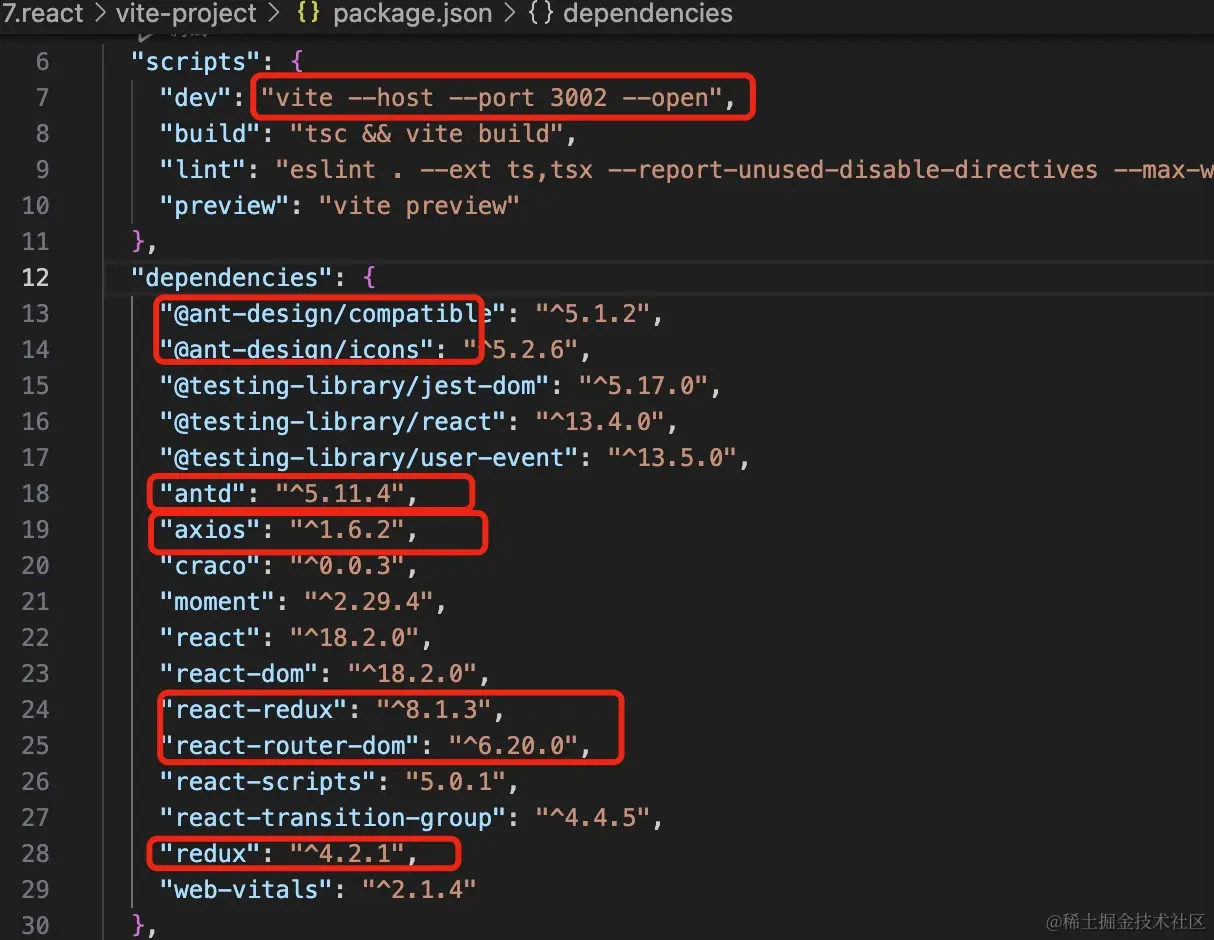Click line number 12 in the gutter

[35, 277]
